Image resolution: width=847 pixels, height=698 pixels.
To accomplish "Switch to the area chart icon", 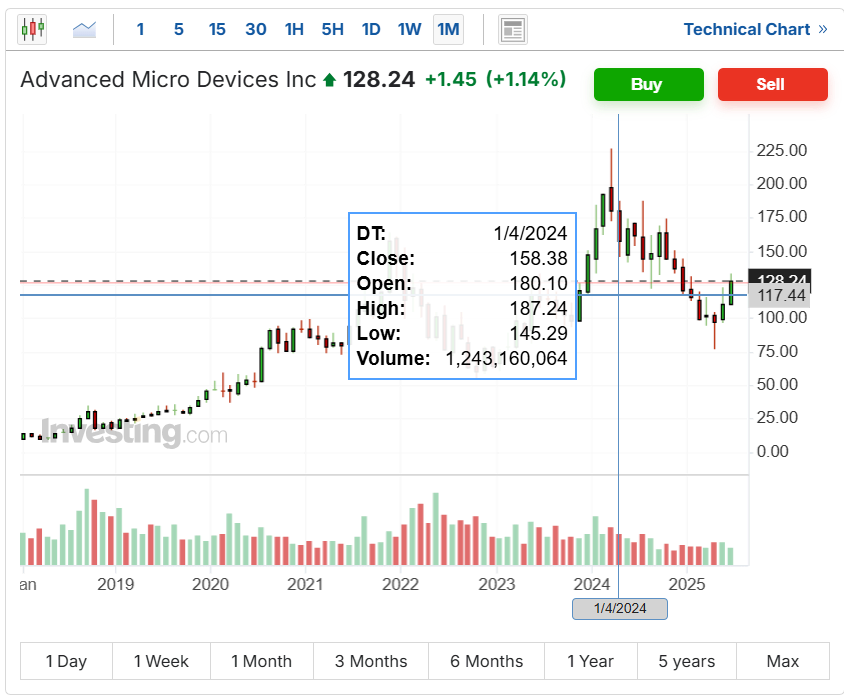I will tap(84, 29).
